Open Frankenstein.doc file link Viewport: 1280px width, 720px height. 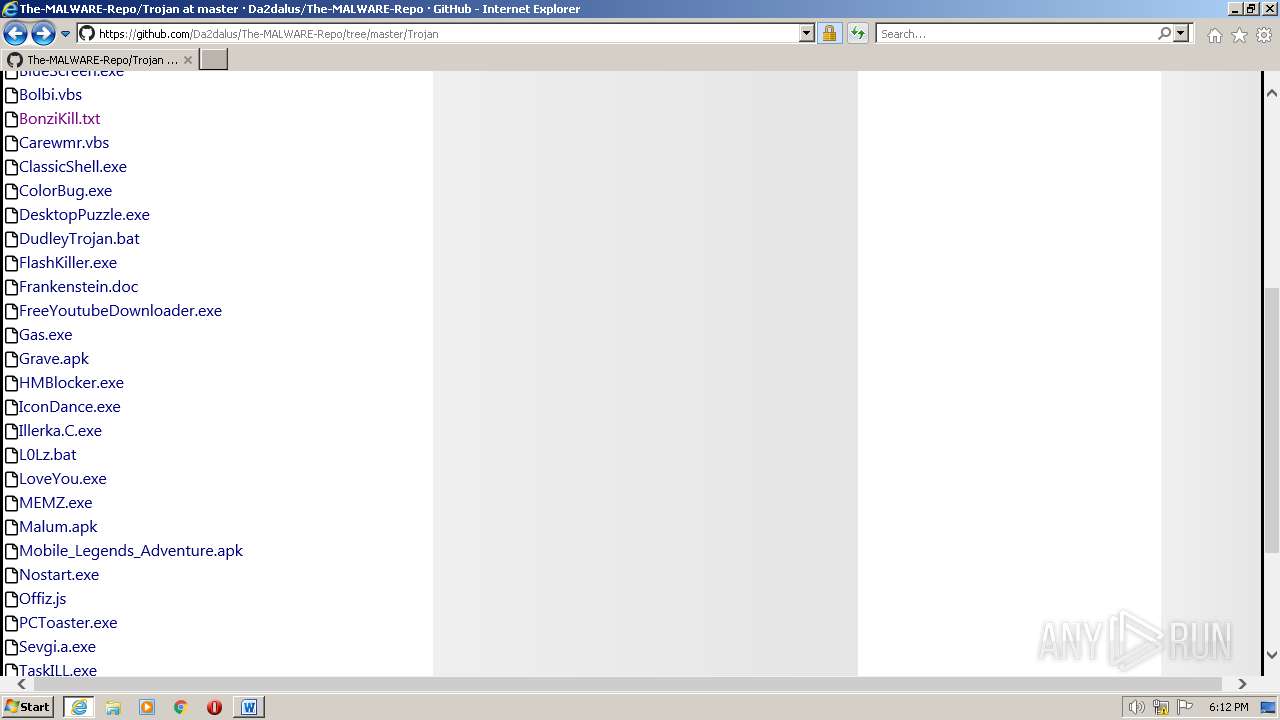click(78, 287)
